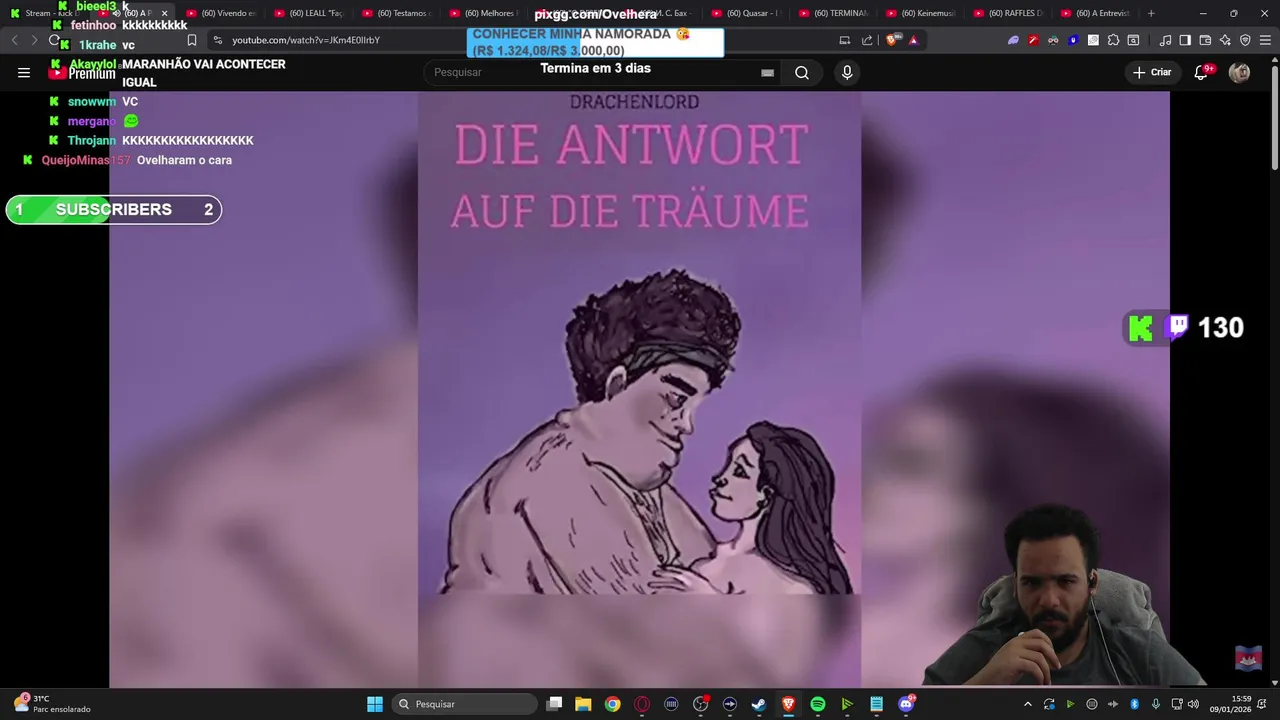Switch to the 'Testamos' browser tab
Viewport: 1280px width, 720px height.
(x=398, y=13)
